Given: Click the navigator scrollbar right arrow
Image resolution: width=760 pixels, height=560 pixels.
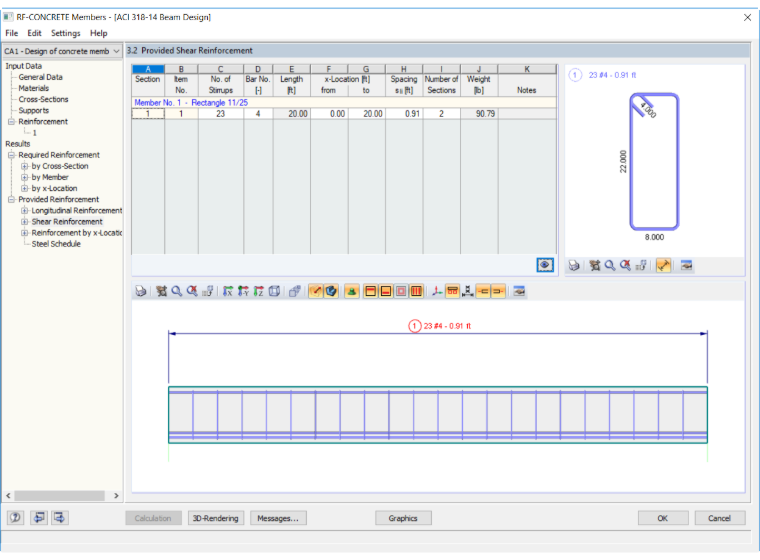Looking at the screenshot, I should pyautogui.click(x=116, y=496).
